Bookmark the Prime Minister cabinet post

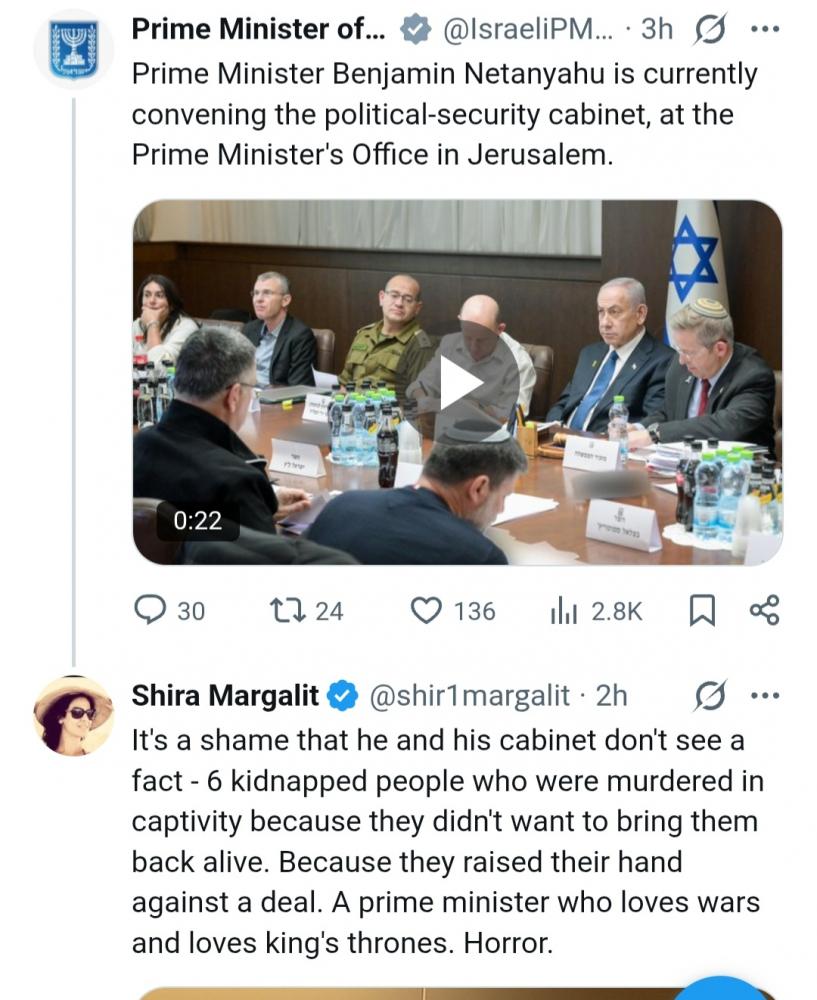coord(703,610)
